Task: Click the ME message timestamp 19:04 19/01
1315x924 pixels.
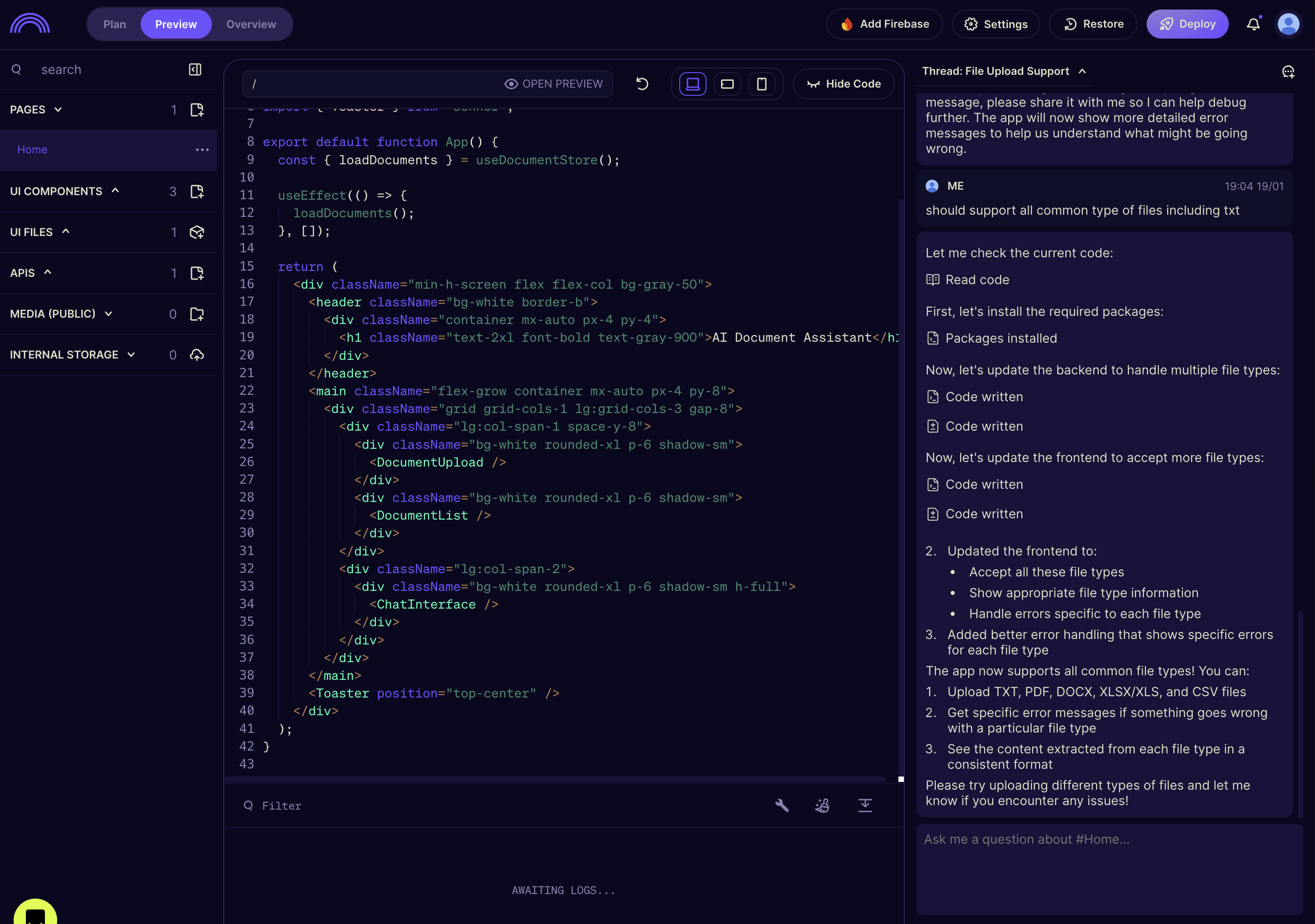Action: 1254,186
